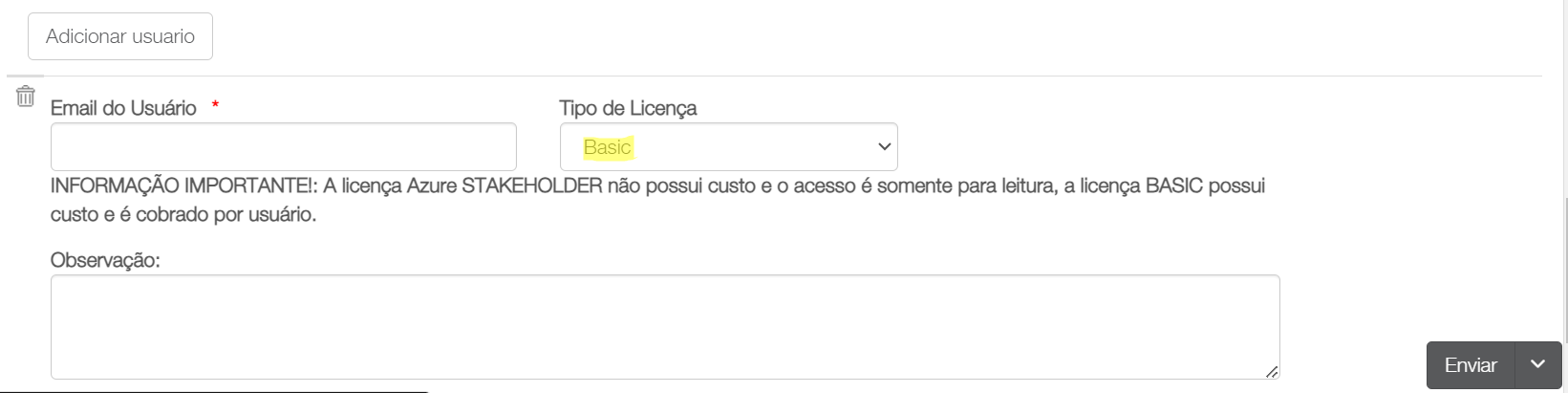Click the red required asterisk by Email
1568x393 pixels.
pos(215,105)
